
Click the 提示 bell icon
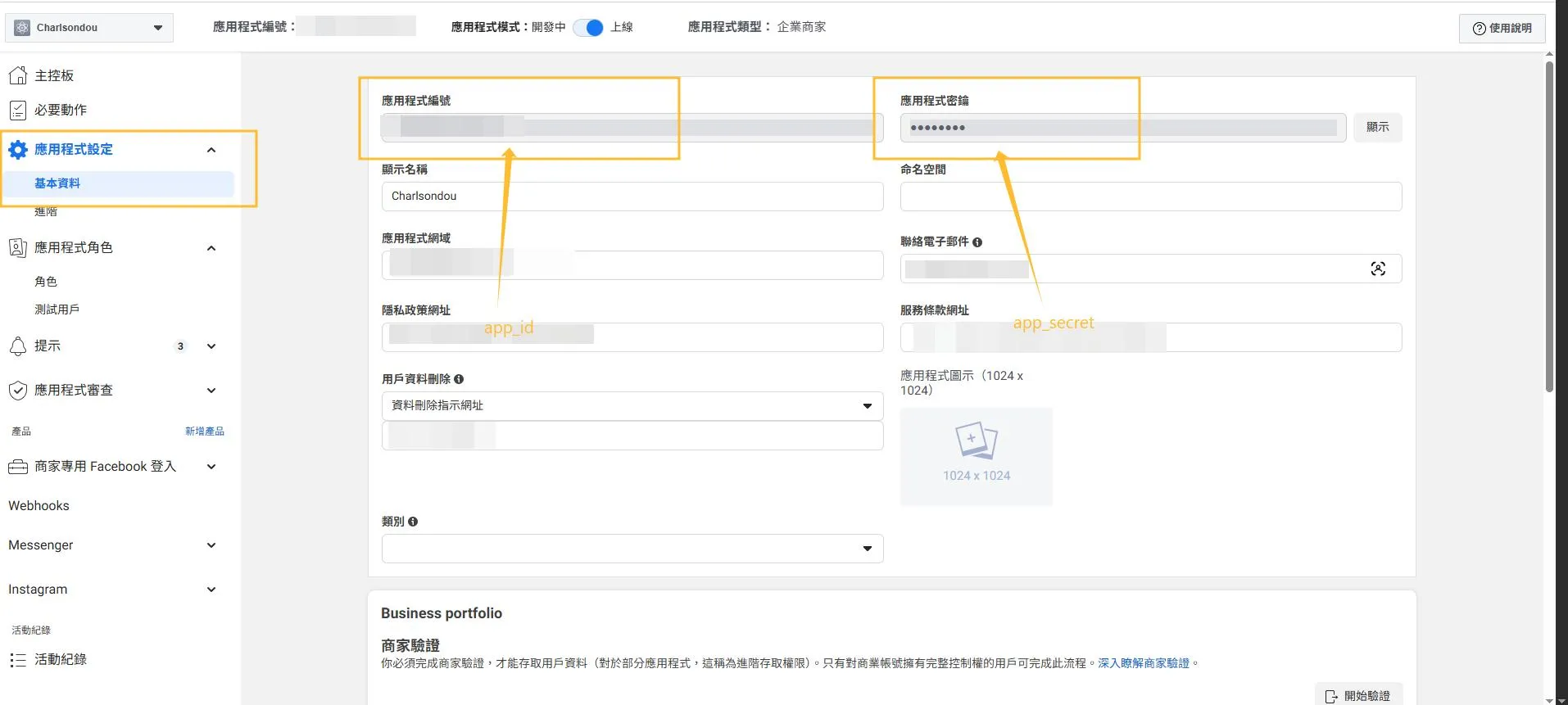click(x=18, y=346)
